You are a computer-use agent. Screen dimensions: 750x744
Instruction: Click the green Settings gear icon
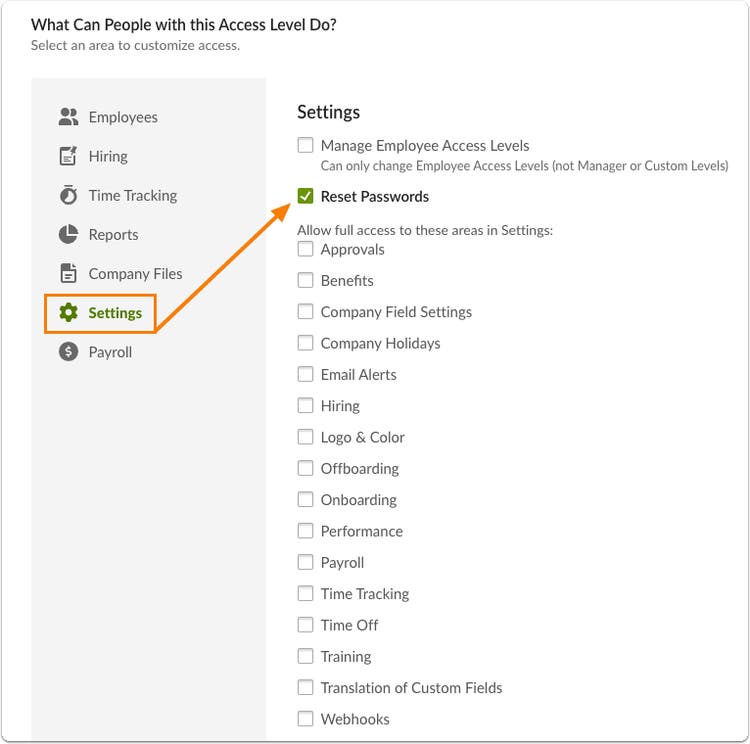68,312
